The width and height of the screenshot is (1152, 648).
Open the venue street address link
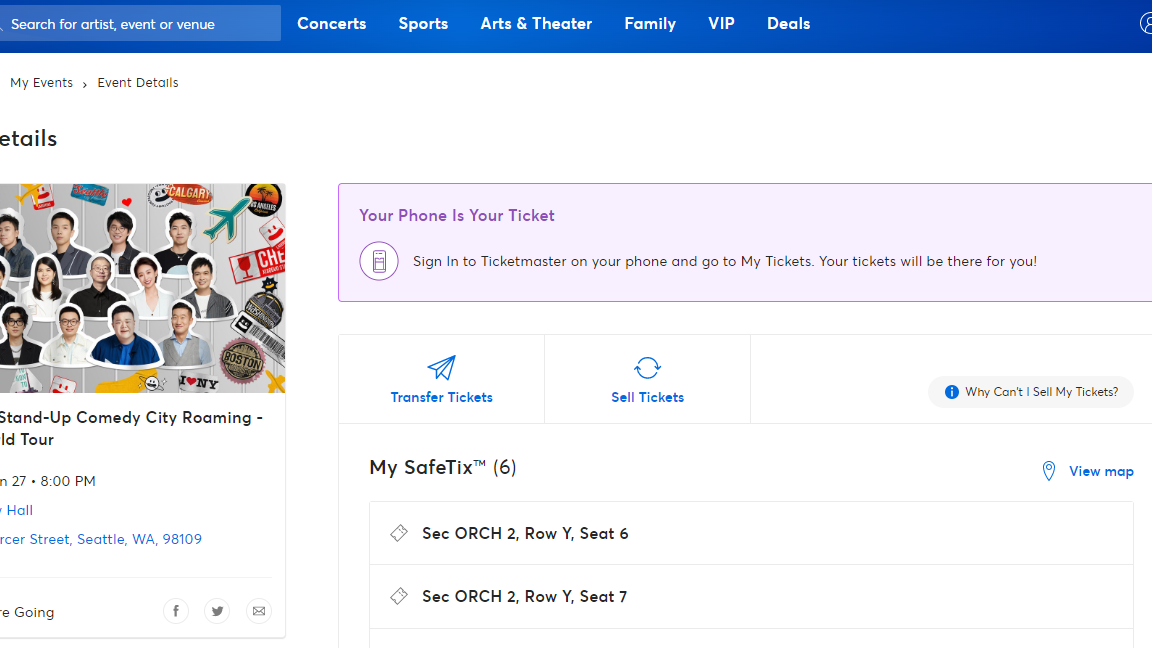(100, 539)
